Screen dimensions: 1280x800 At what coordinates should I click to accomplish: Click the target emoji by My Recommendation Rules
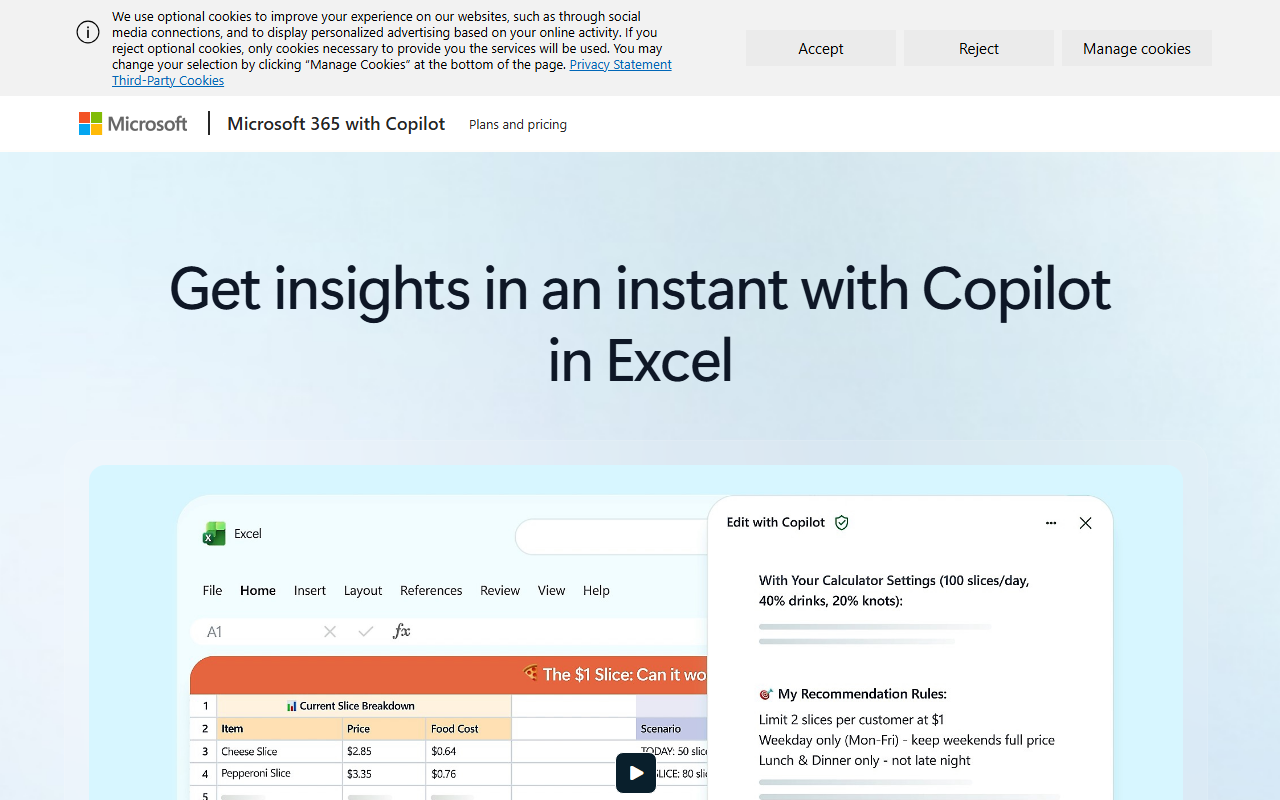766,694
